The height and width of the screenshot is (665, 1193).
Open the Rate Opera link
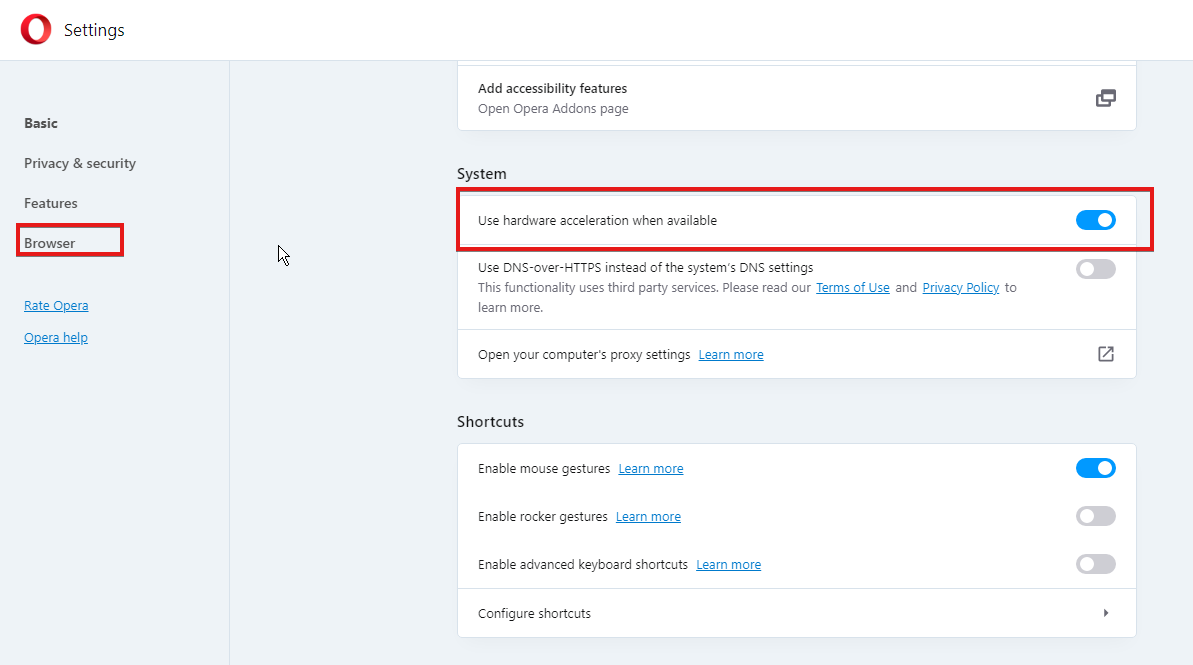[56, 305]
